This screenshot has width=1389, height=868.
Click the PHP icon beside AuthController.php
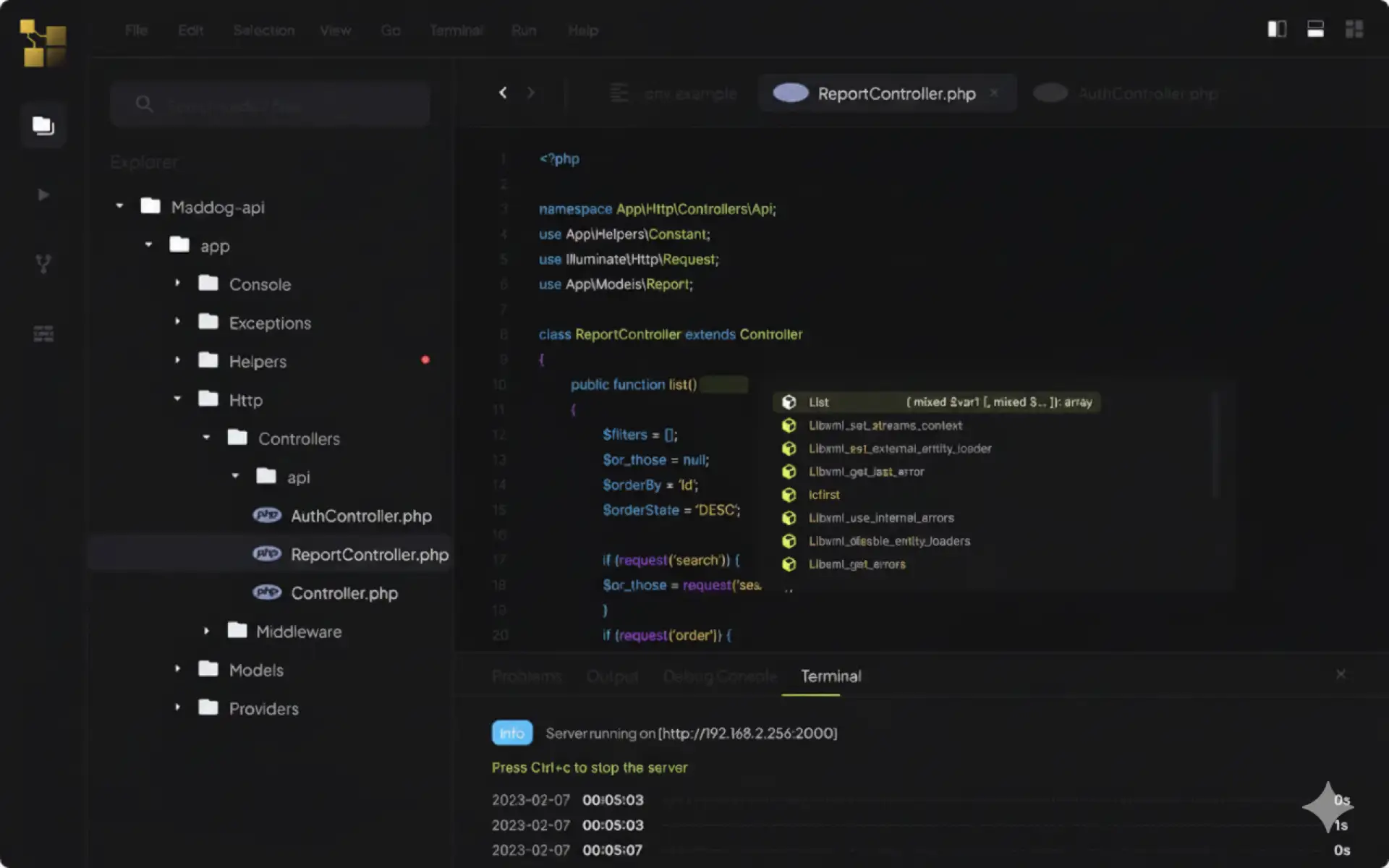pos(267,515)
